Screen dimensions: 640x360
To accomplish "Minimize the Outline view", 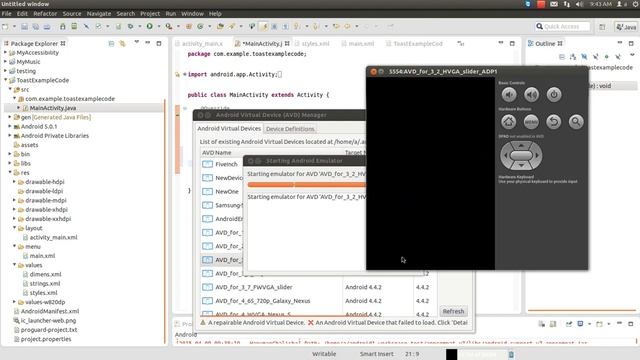I will tap(620, 42).
